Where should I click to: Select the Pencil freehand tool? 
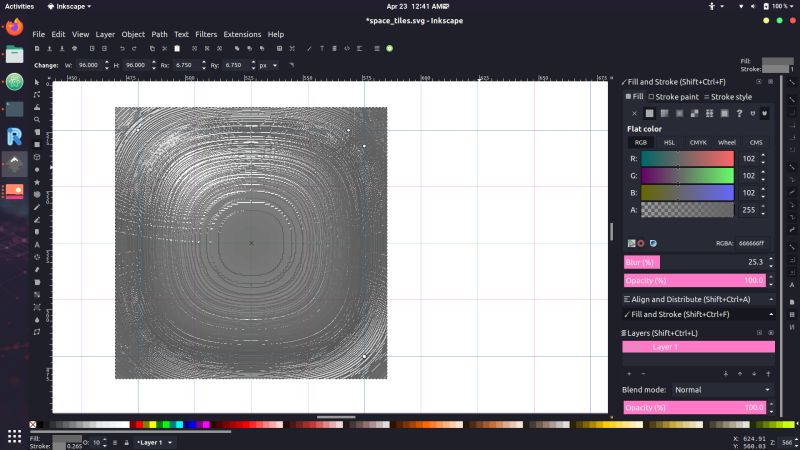click(37, 207)
